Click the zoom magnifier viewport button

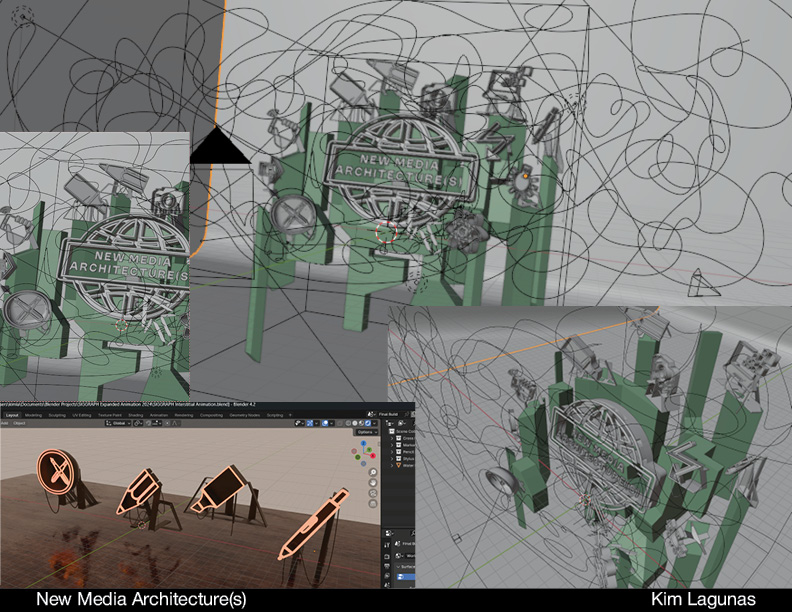(x=373, y=472)
